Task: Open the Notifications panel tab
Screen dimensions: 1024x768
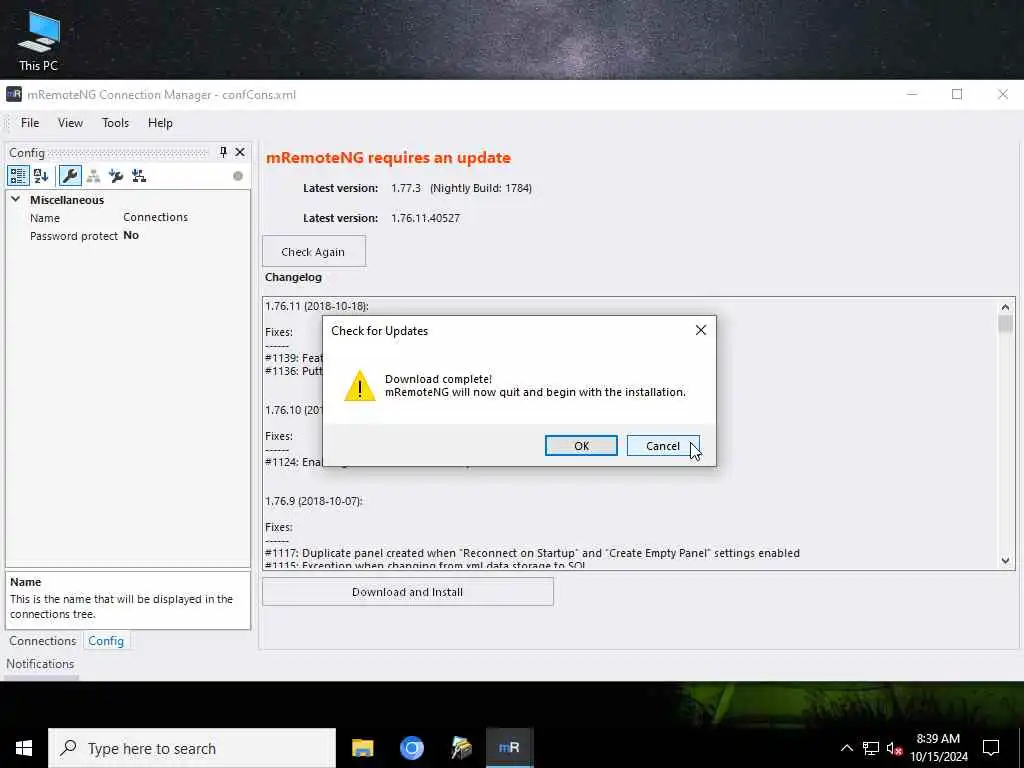Action: coord(40,664)
